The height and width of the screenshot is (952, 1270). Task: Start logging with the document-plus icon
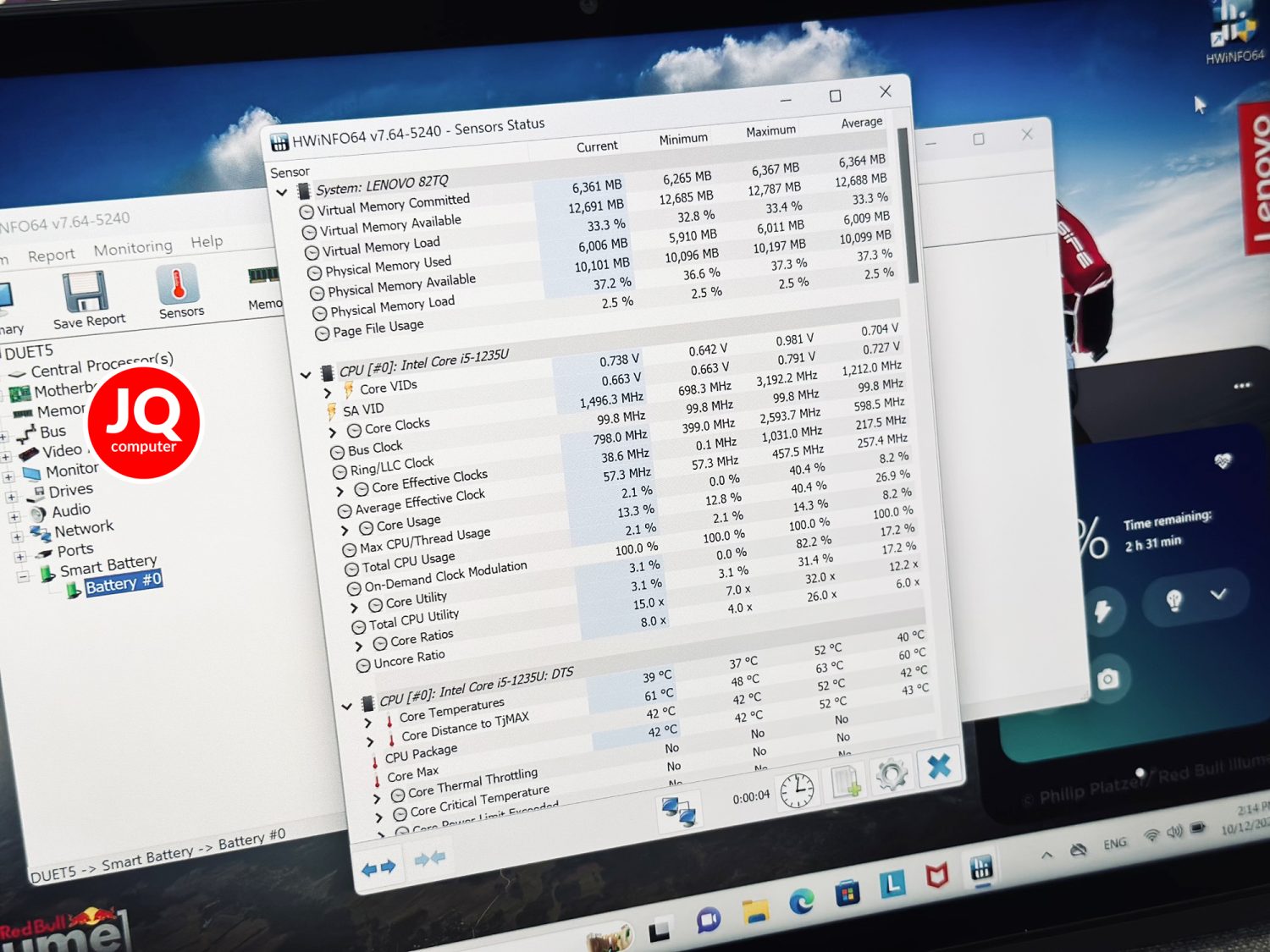click(x=846, y=781)
